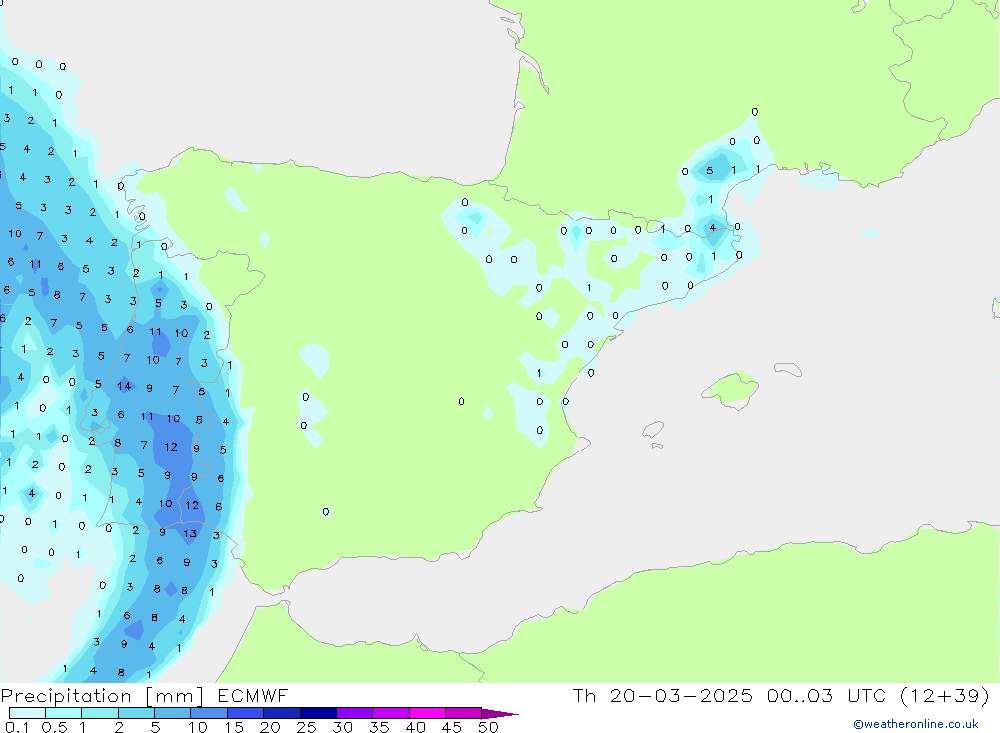The height and width of the screenshot is (733, 1000).
Task: Click the legend label "30"
Action: pos(342,727)
